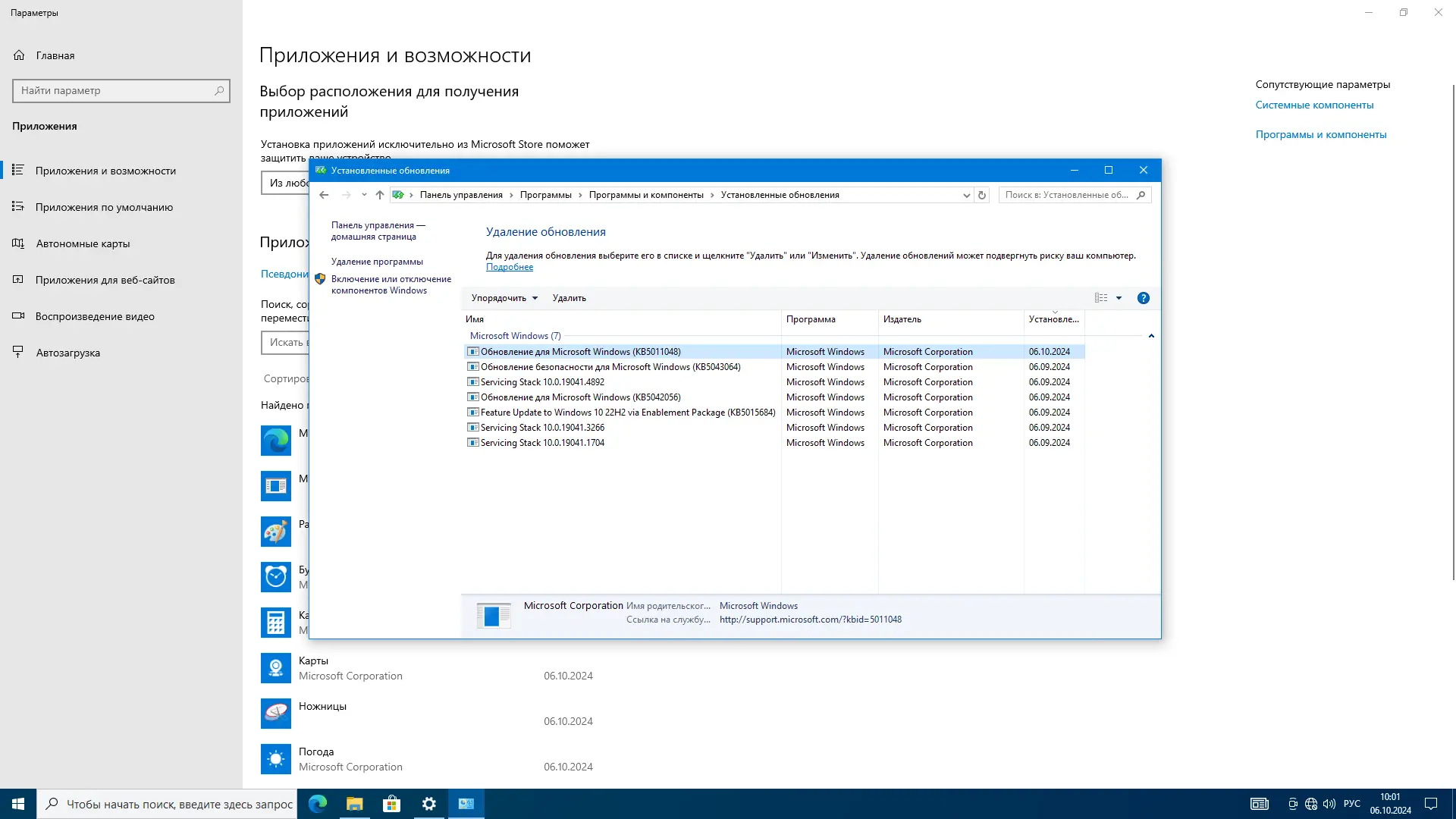Open Автозагрузка in the sidebar menu

coord(67,353)
